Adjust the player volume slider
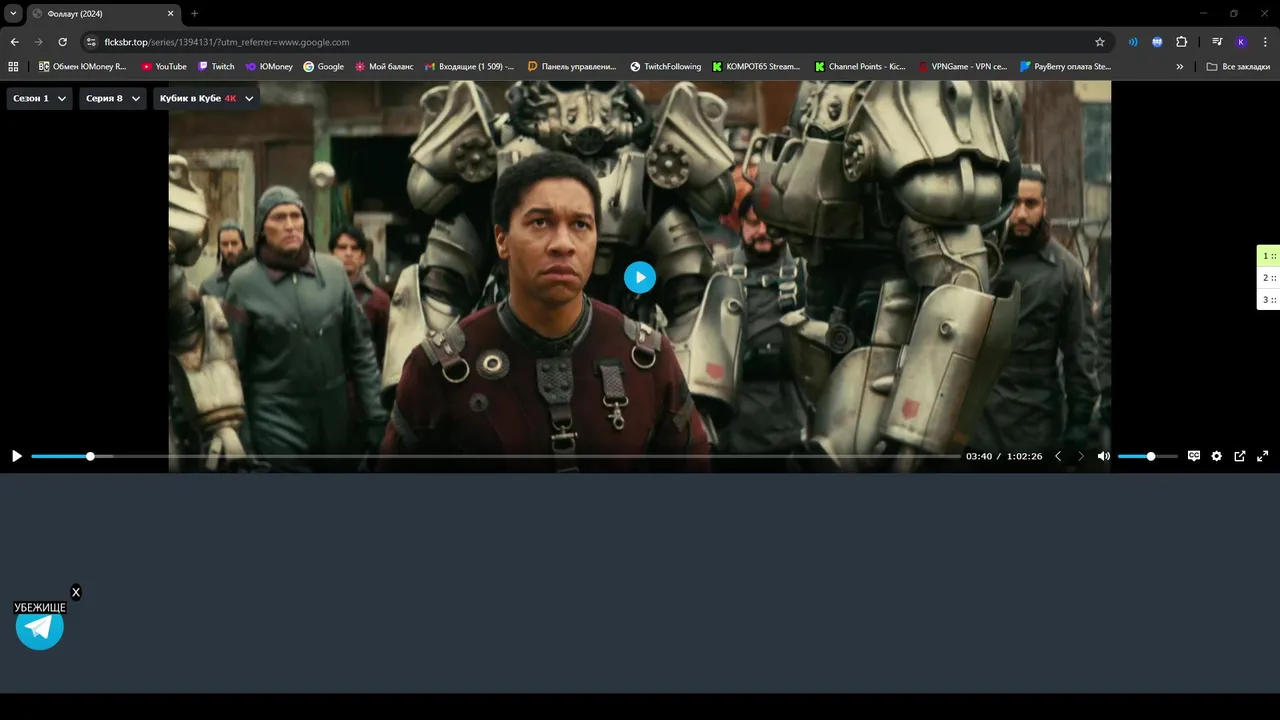 tap(1147, 456)
